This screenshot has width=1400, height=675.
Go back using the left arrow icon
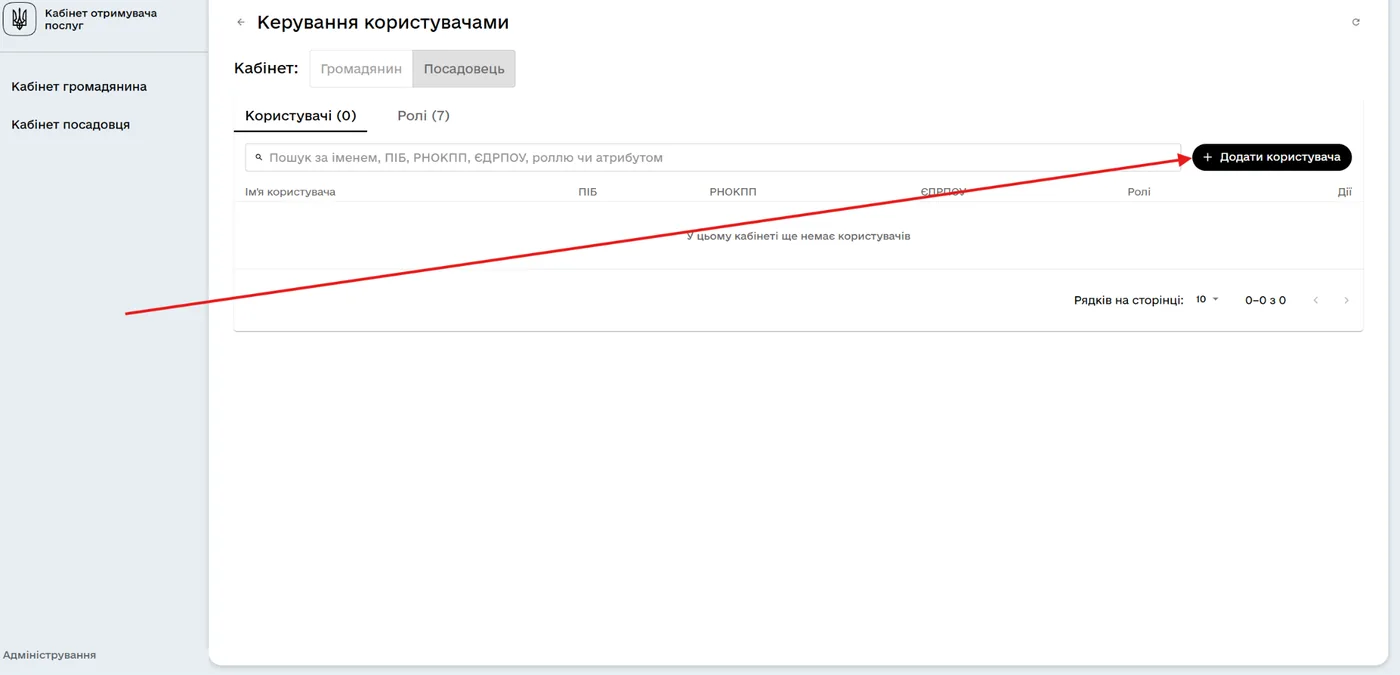click(x=240, y=22)
